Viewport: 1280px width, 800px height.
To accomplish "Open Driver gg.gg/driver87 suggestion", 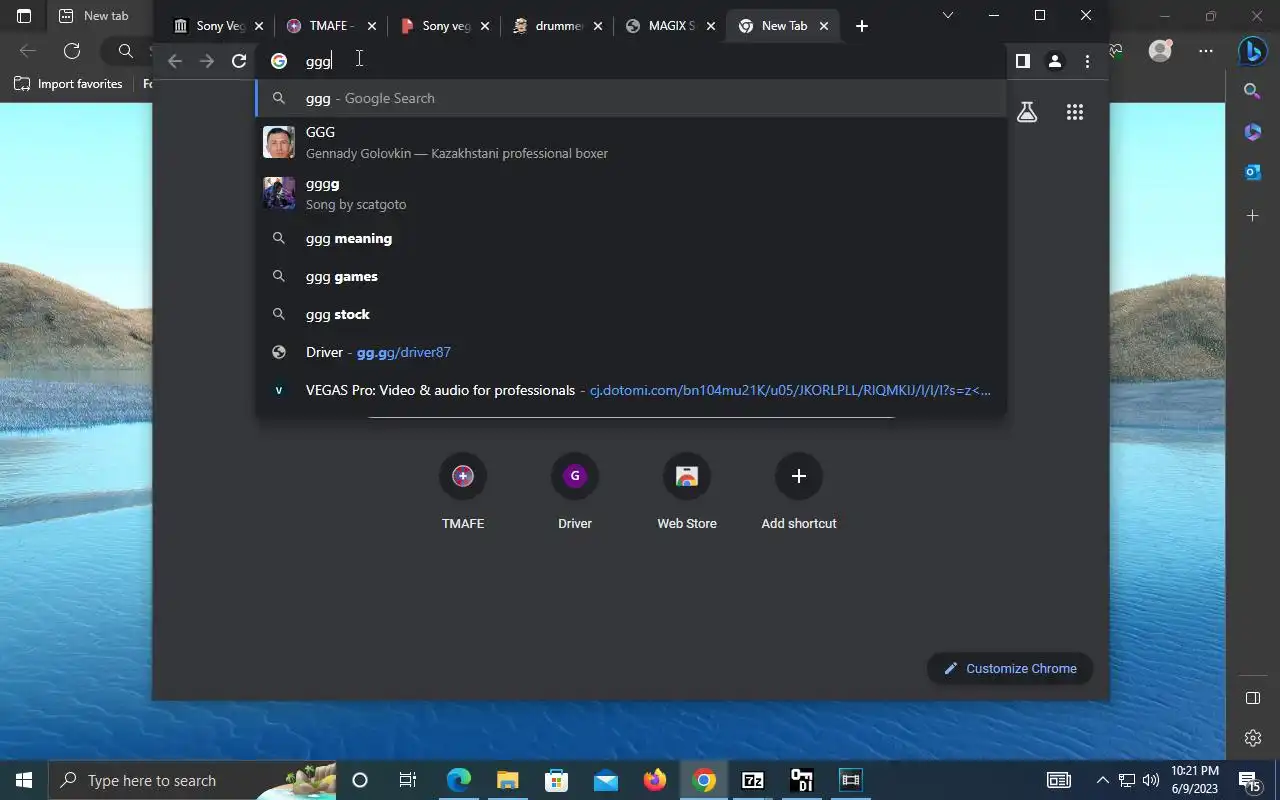I will 631,352.
